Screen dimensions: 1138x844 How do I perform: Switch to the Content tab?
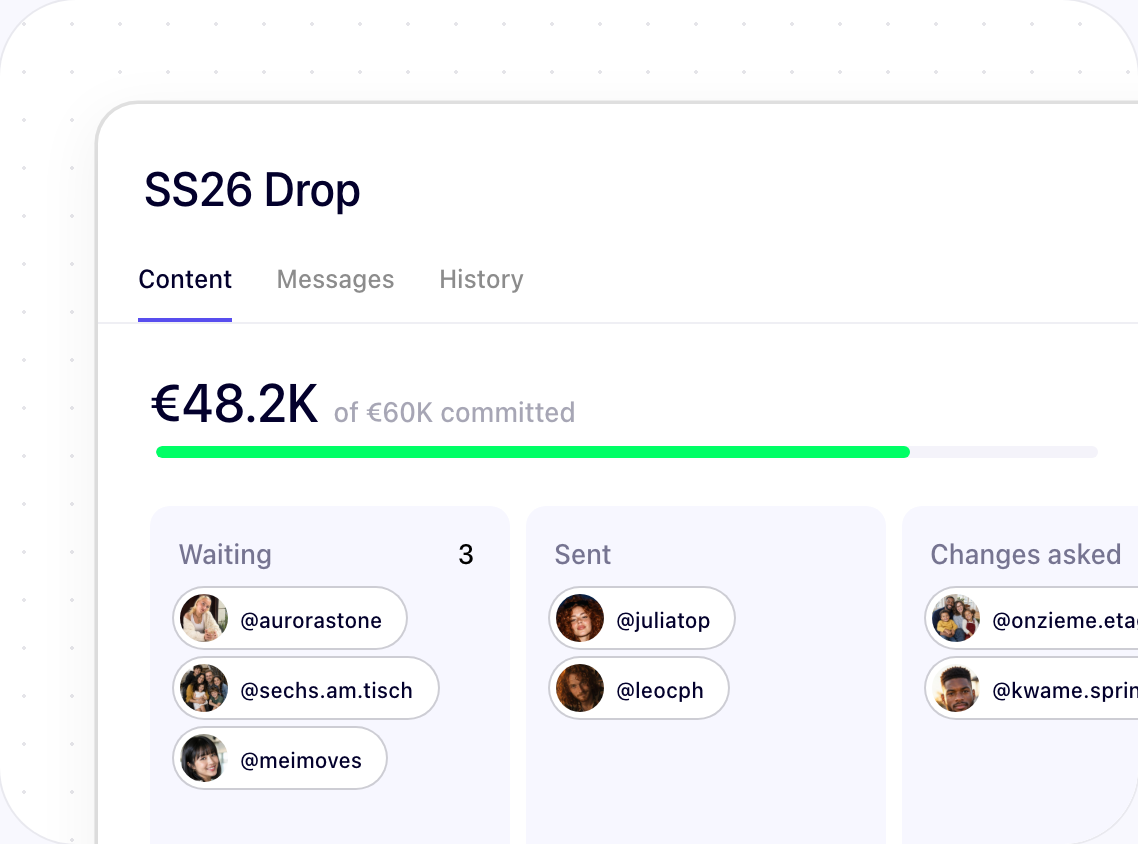pyautogui.click(x=185, y=279)
